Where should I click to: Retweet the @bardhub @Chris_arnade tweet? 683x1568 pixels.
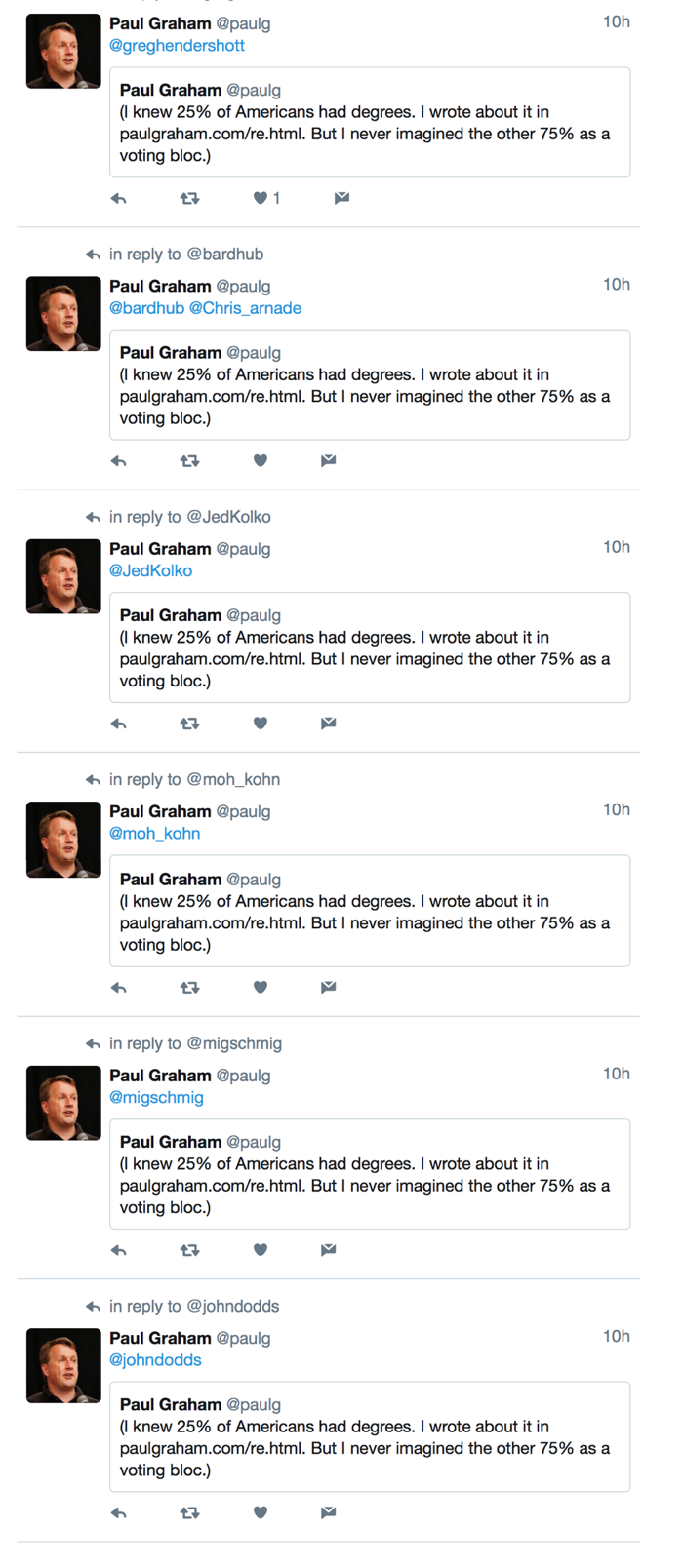point(190,461)
